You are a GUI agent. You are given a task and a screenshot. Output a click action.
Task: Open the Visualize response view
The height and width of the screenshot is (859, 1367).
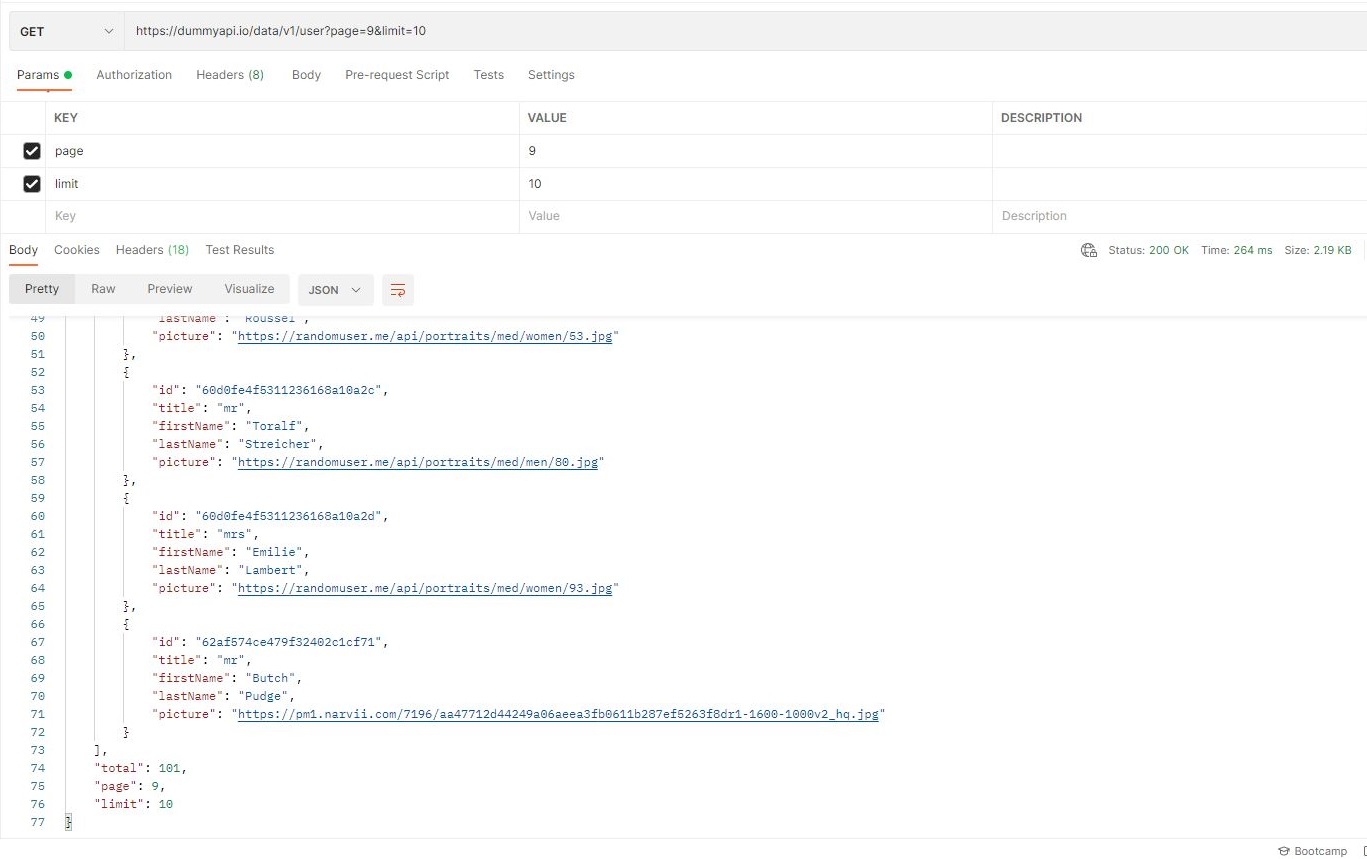248,289
